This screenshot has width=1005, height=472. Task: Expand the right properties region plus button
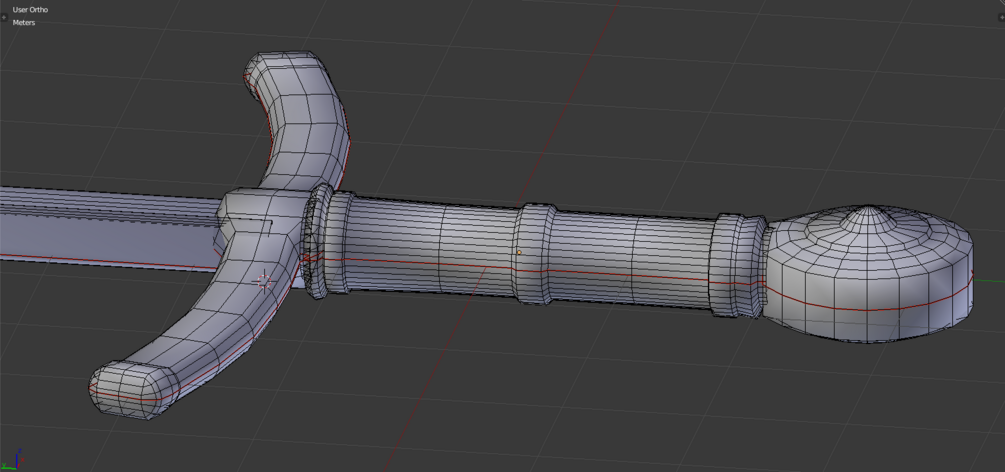coord(1002,17)
